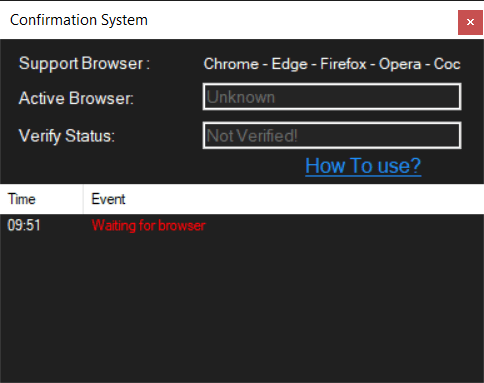
Task: Click the Verify Status field showing Not Verified!
Action: [332, 136]
